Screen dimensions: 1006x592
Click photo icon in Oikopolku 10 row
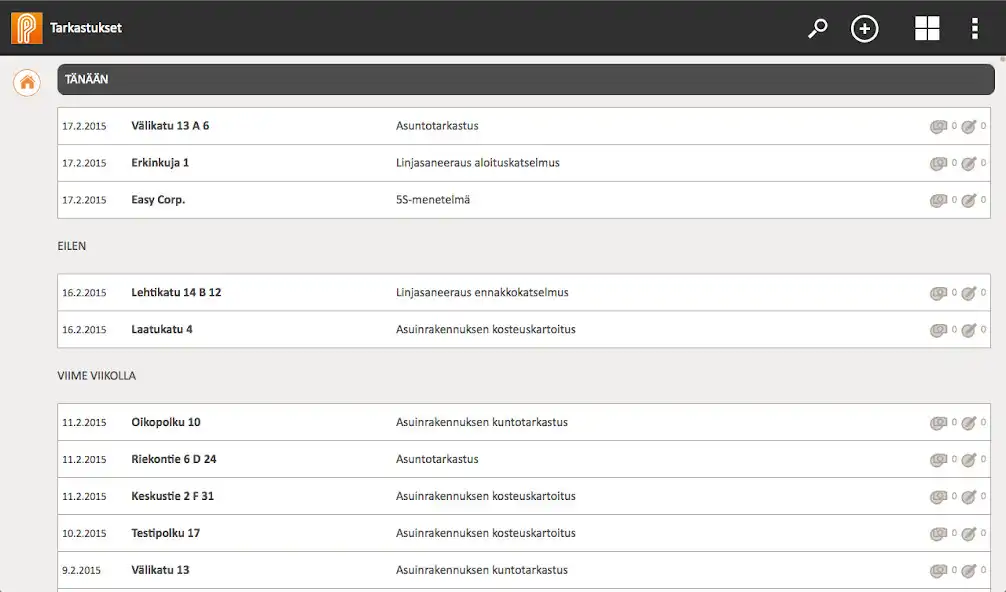[x=938, y=423]
